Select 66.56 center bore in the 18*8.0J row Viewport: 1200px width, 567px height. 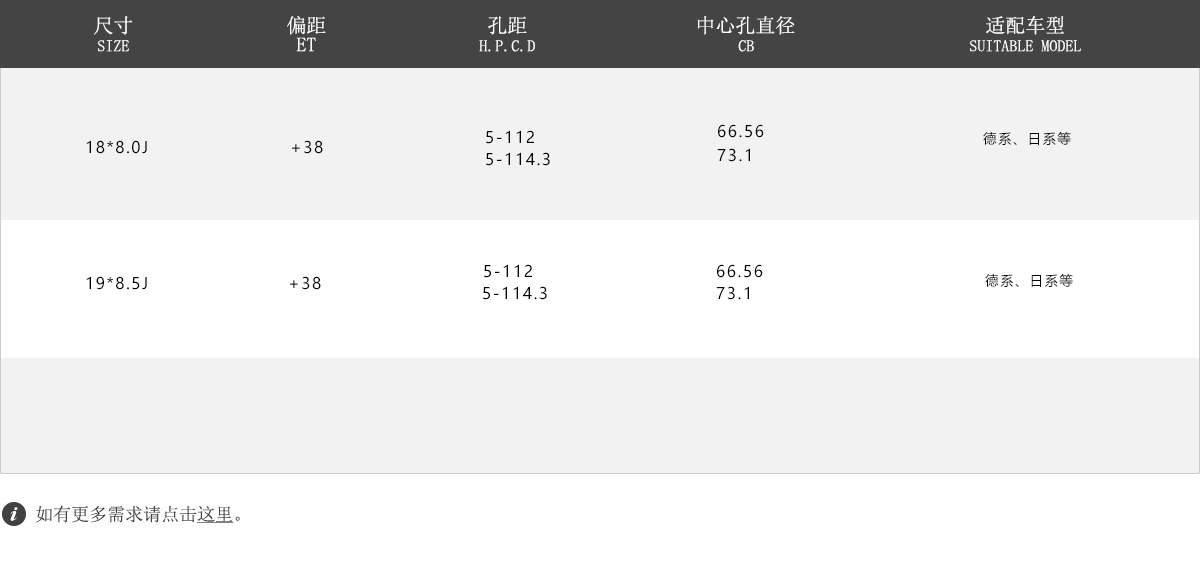pos(741,132)
